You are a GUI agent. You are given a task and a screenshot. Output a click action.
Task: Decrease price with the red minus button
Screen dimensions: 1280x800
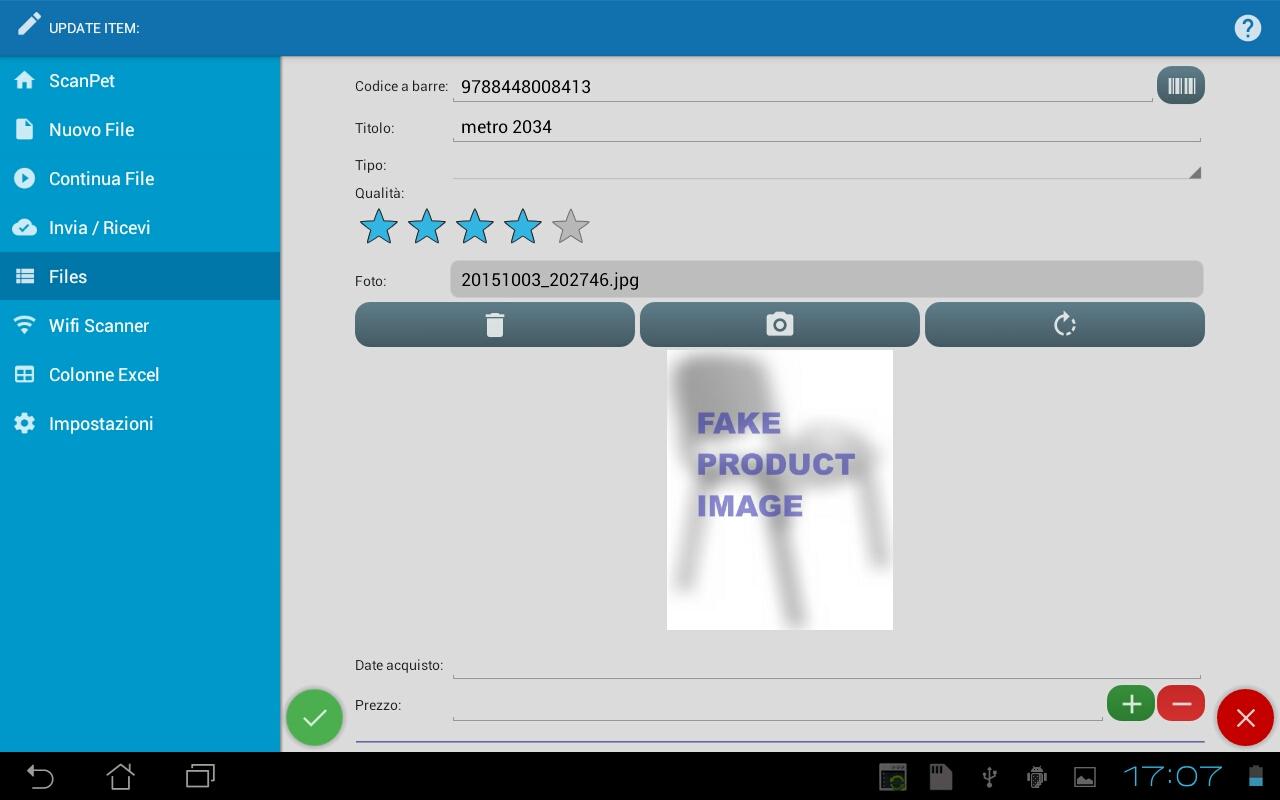coord(1181,704)
